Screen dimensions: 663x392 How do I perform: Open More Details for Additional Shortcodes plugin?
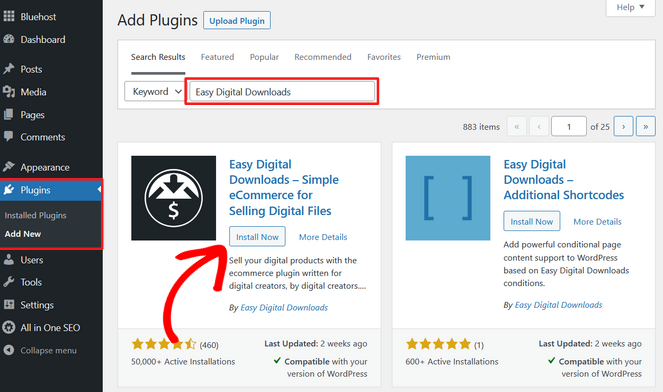(x=597, y=221)
